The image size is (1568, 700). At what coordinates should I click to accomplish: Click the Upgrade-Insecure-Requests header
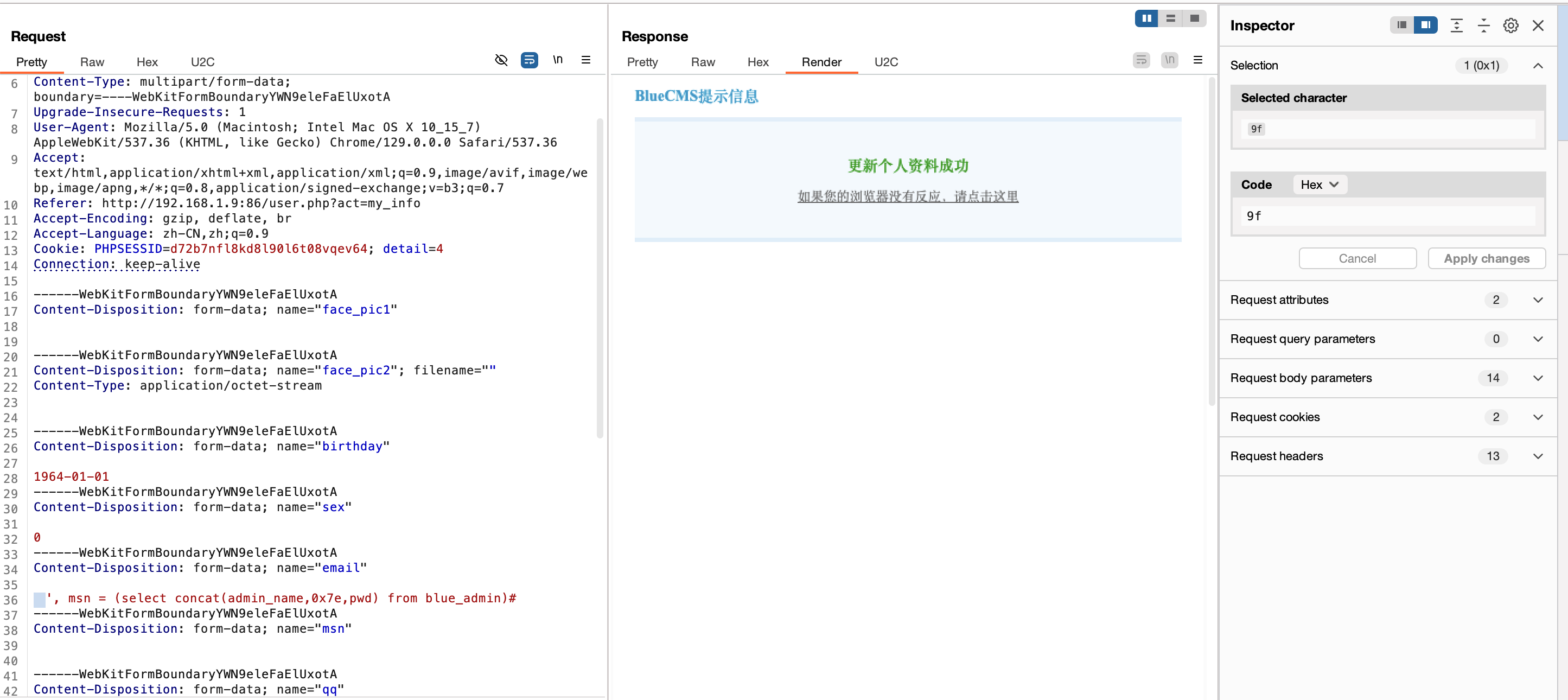pos(139,112)
